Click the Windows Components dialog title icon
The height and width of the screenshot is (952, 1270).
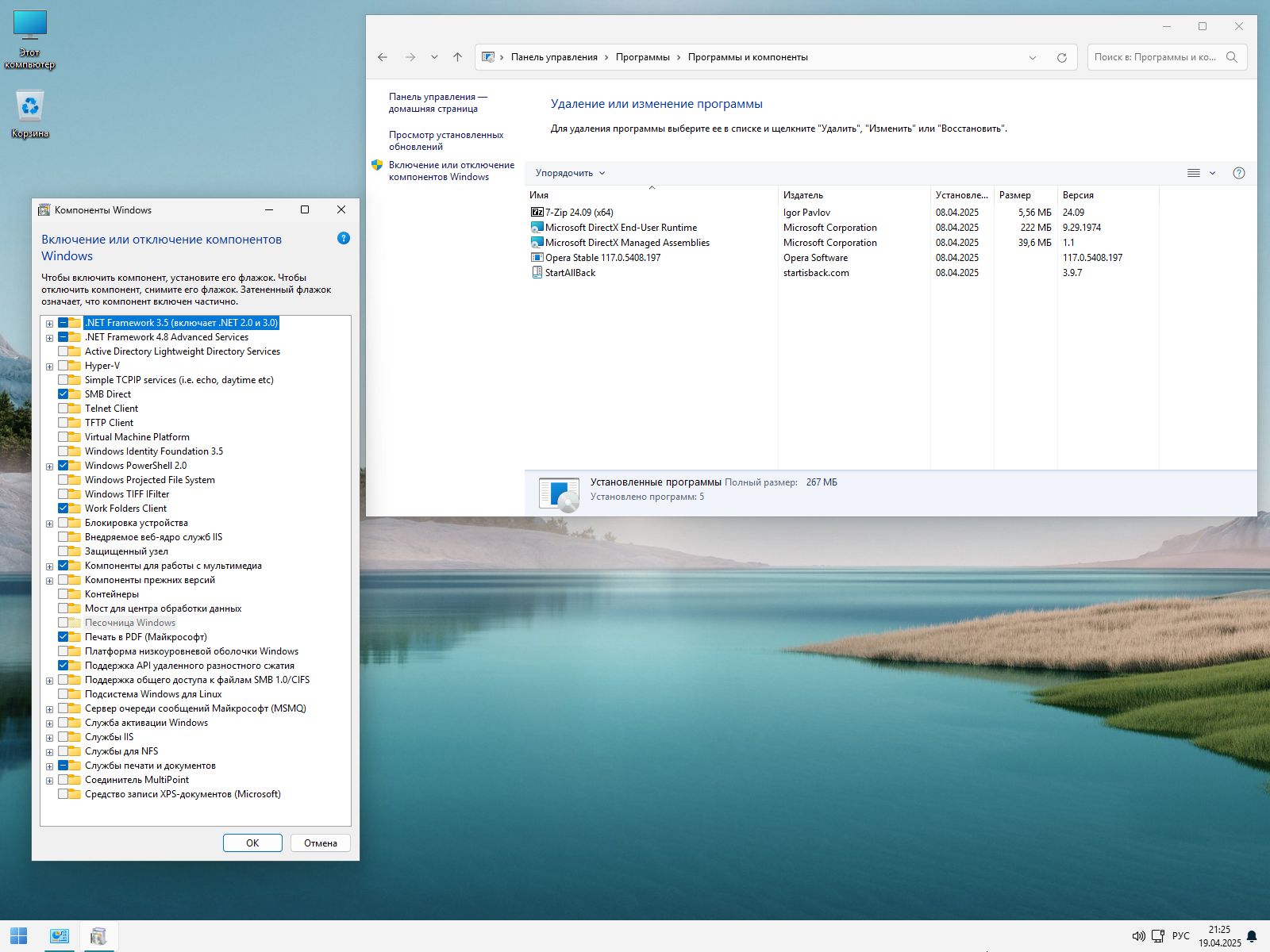pos(44,209)
